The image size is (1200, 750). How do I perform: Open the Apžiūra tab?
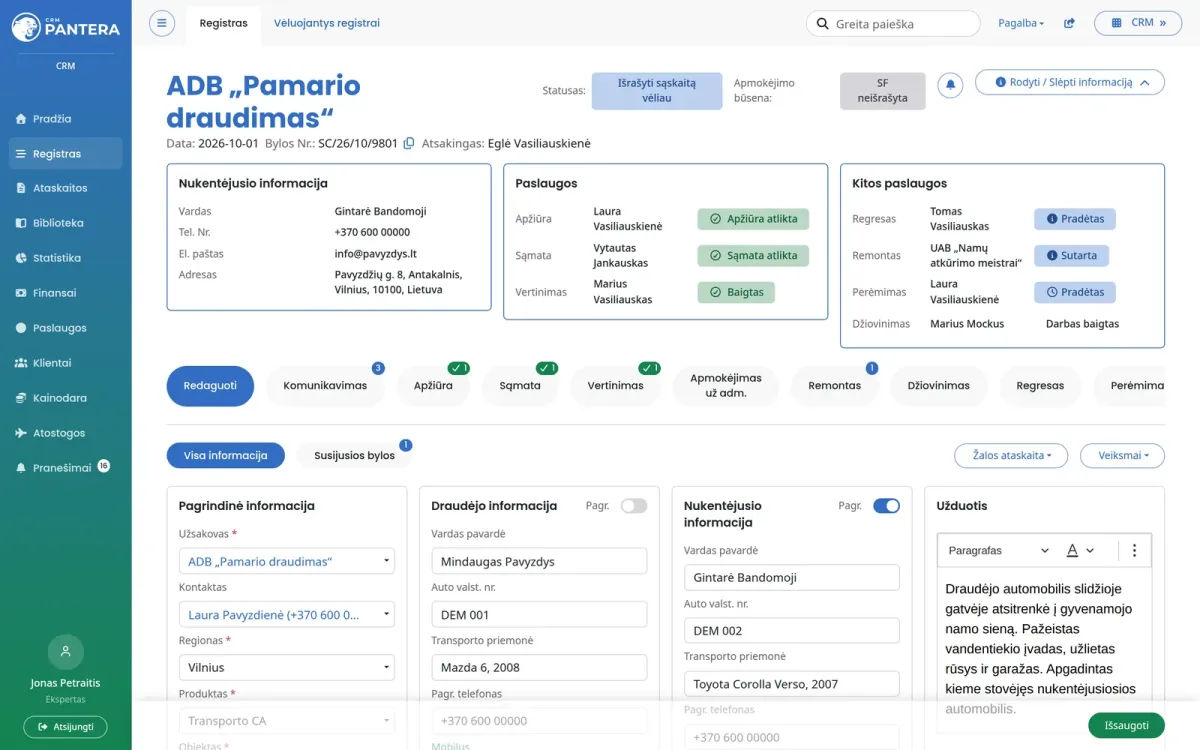pos(433,386)
